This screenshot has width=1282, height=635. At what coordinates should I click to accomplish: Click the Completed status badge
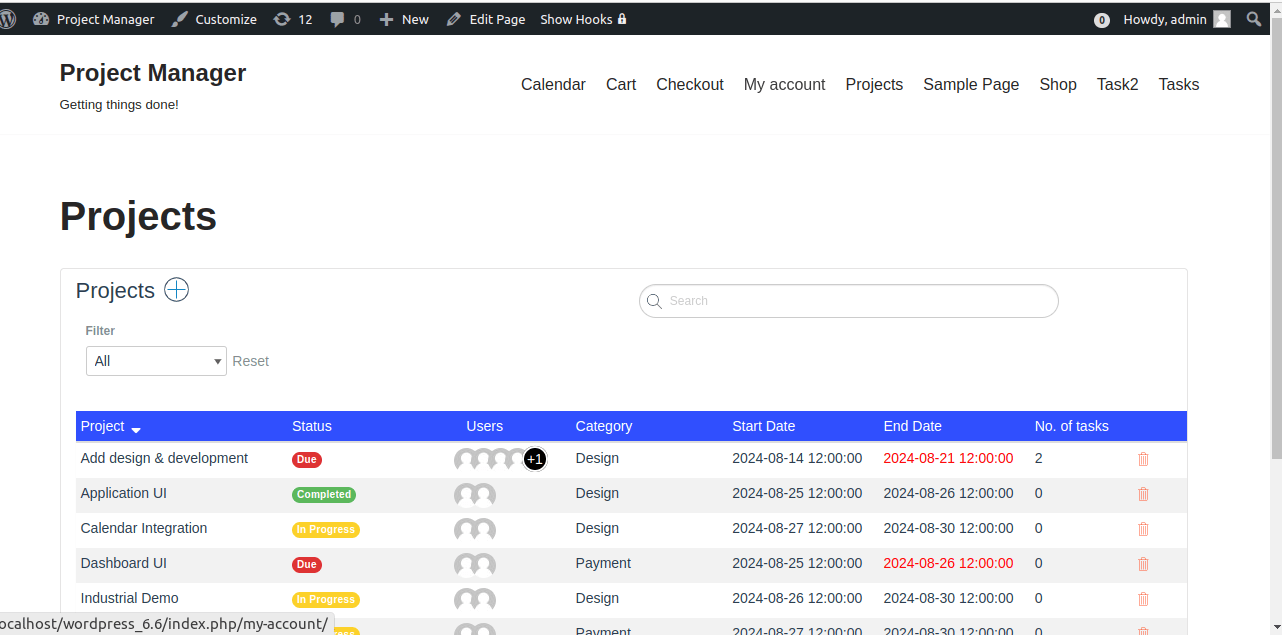[x=324, y=494]
